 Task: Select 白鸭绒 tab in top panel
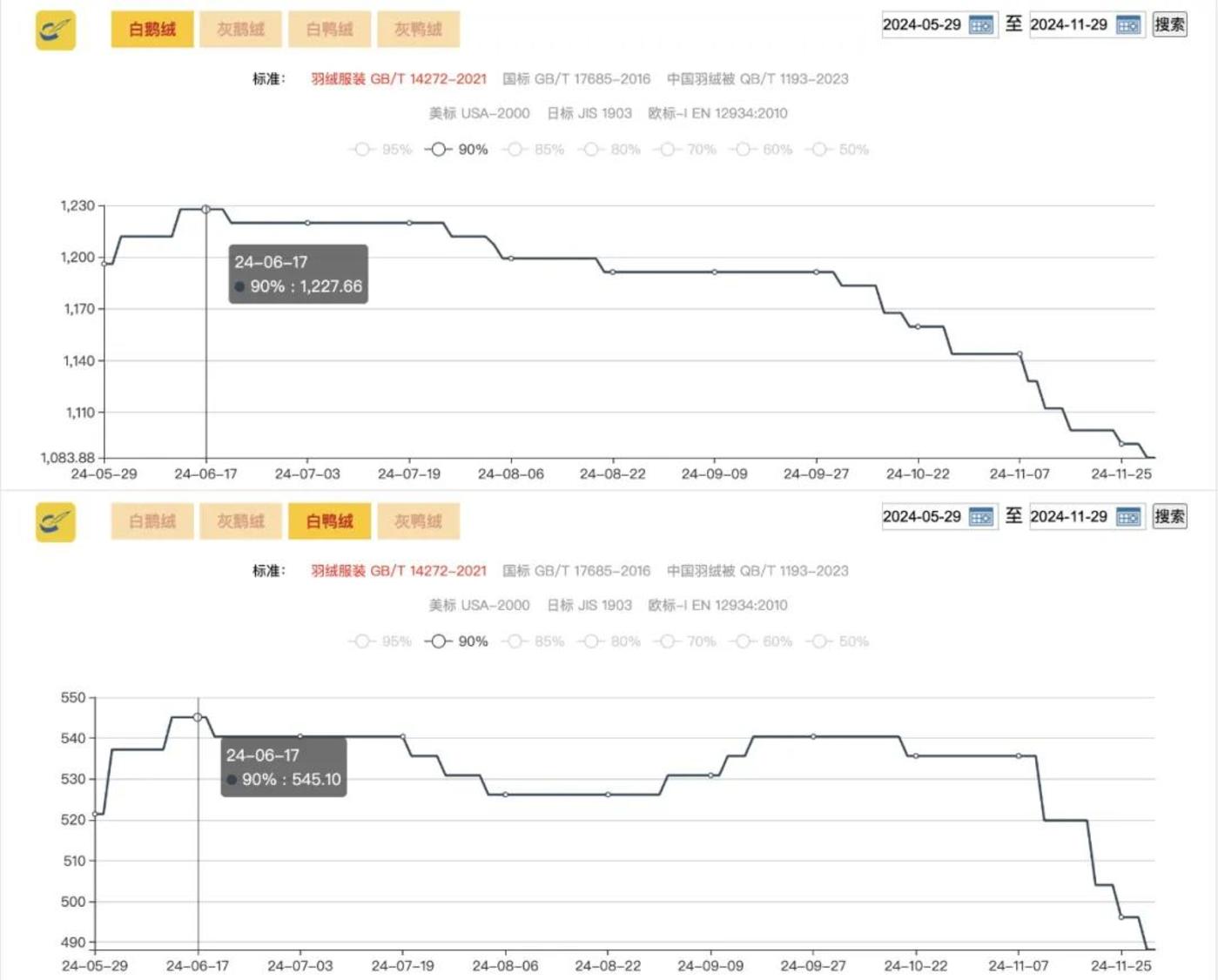coord(329,30)
